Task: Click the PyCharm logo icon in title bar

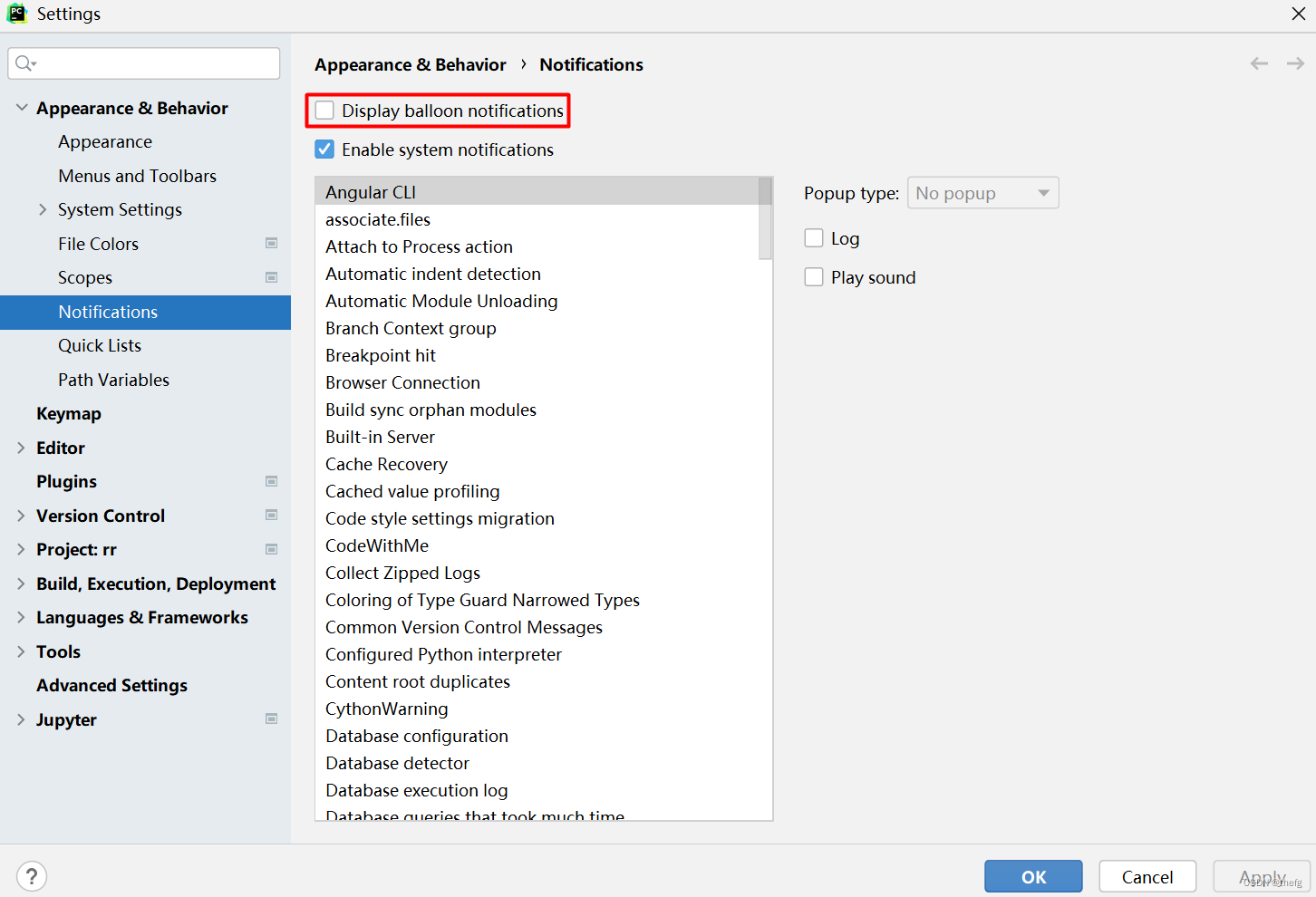Action: coord(17,14)
